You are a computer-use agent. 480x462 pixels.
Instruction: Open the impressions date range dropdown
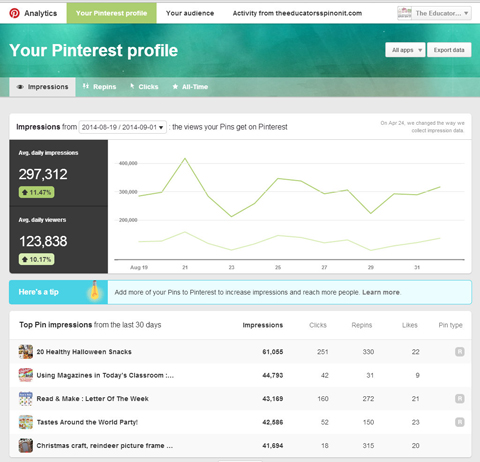(123, 127)
